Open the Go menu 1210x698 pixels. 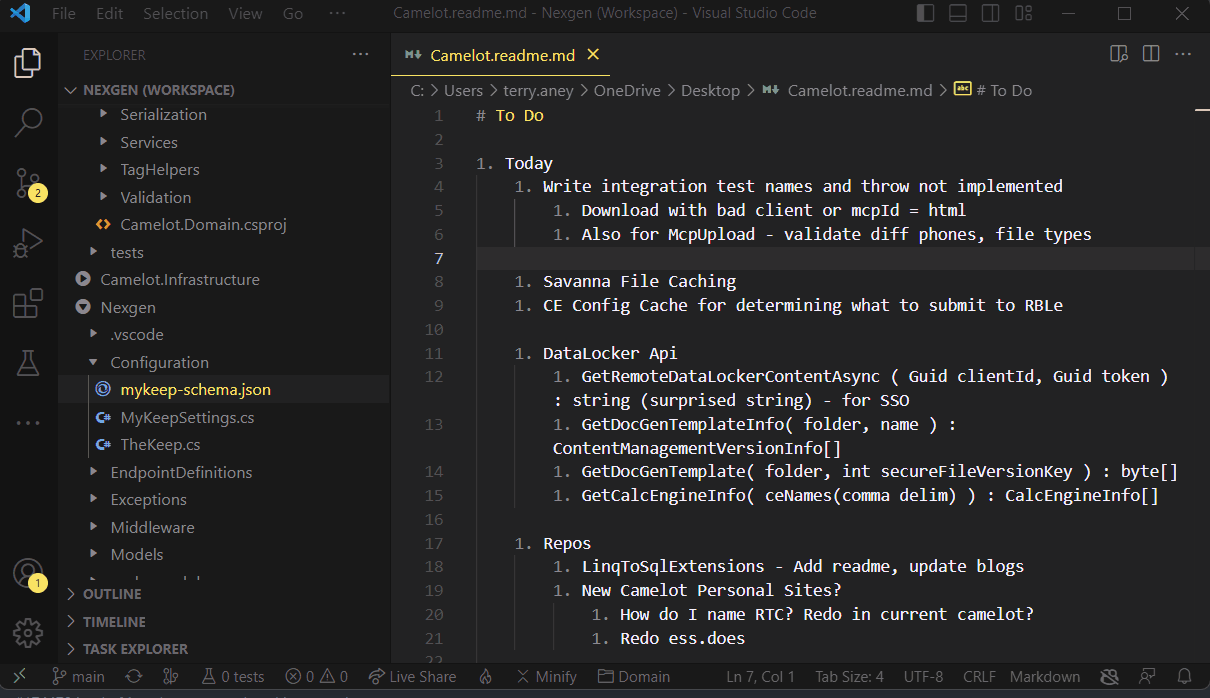[293, 14]
